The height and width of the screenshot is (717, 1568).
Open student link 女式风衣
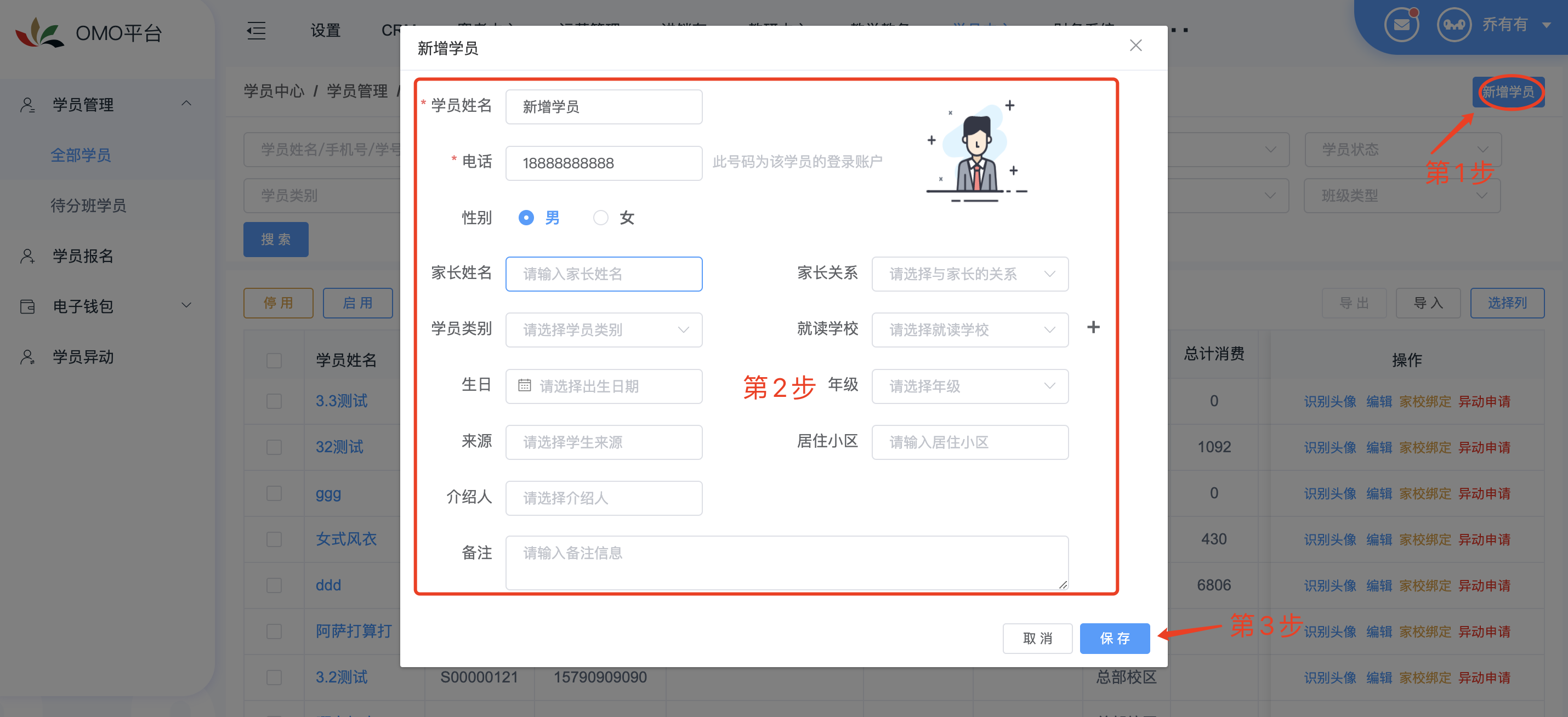(x=346, y=539)
